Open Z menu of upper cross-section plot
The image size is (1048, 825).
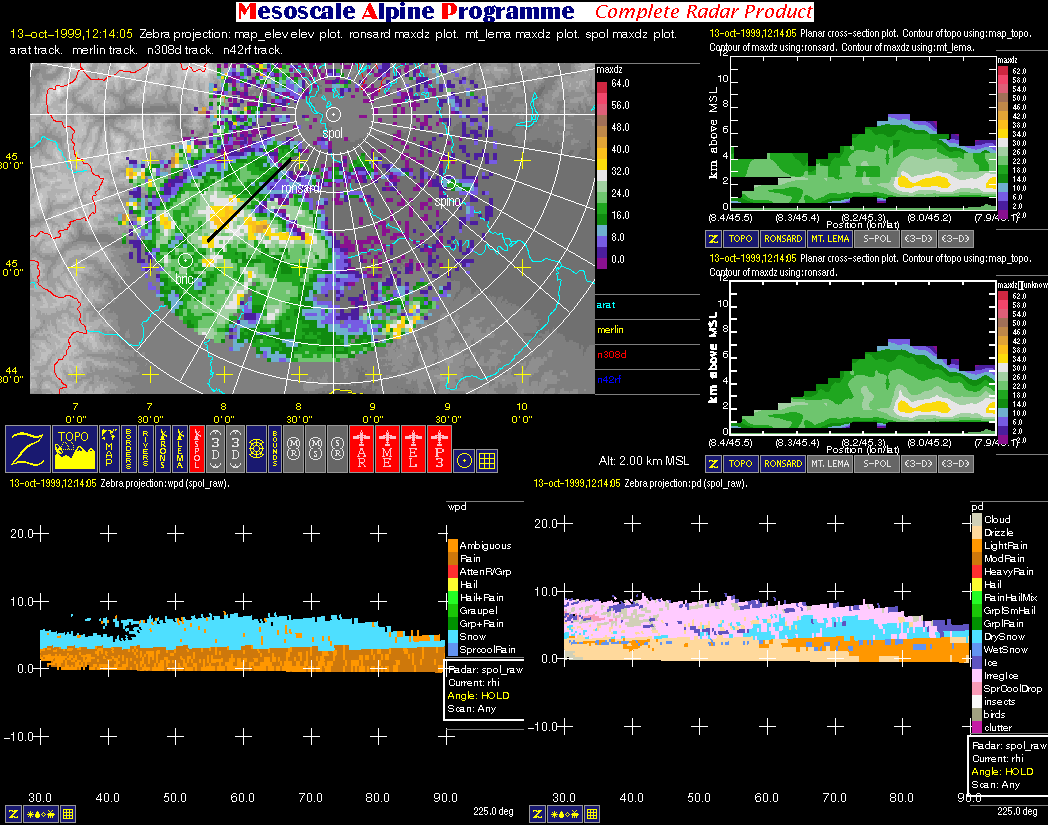coord(714,240)
